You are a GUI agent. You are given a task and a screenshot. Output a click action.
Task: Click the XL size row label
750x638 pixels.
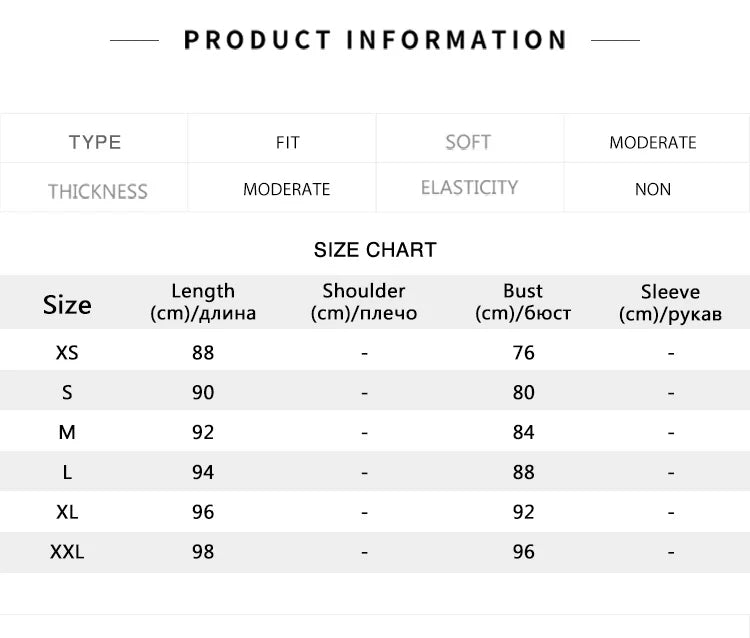tap(67, 512)
